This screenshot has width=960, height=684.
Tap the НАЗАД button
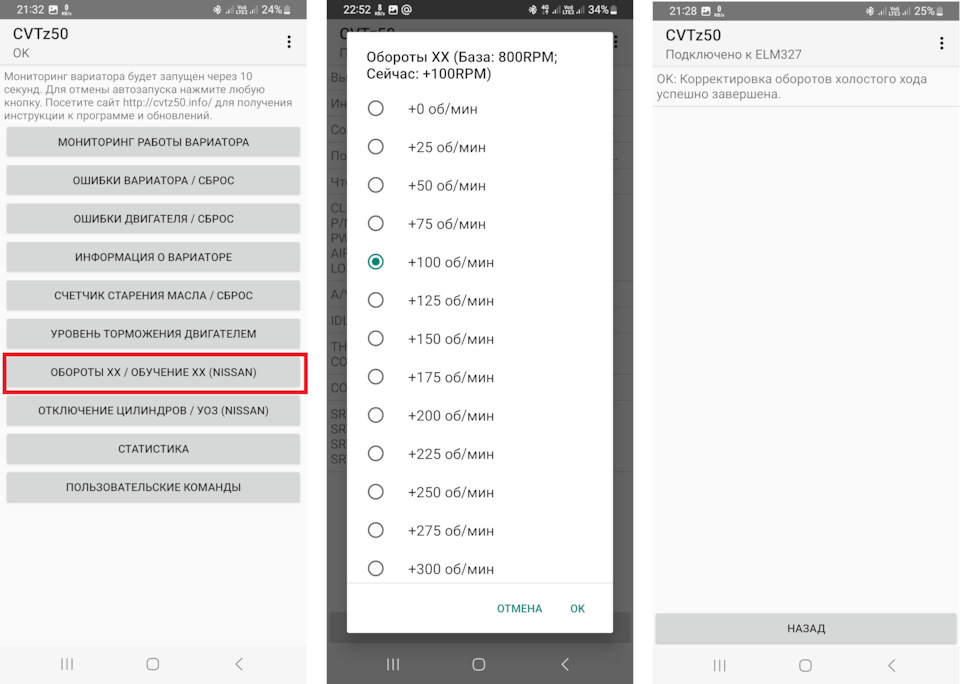(806, 628)
